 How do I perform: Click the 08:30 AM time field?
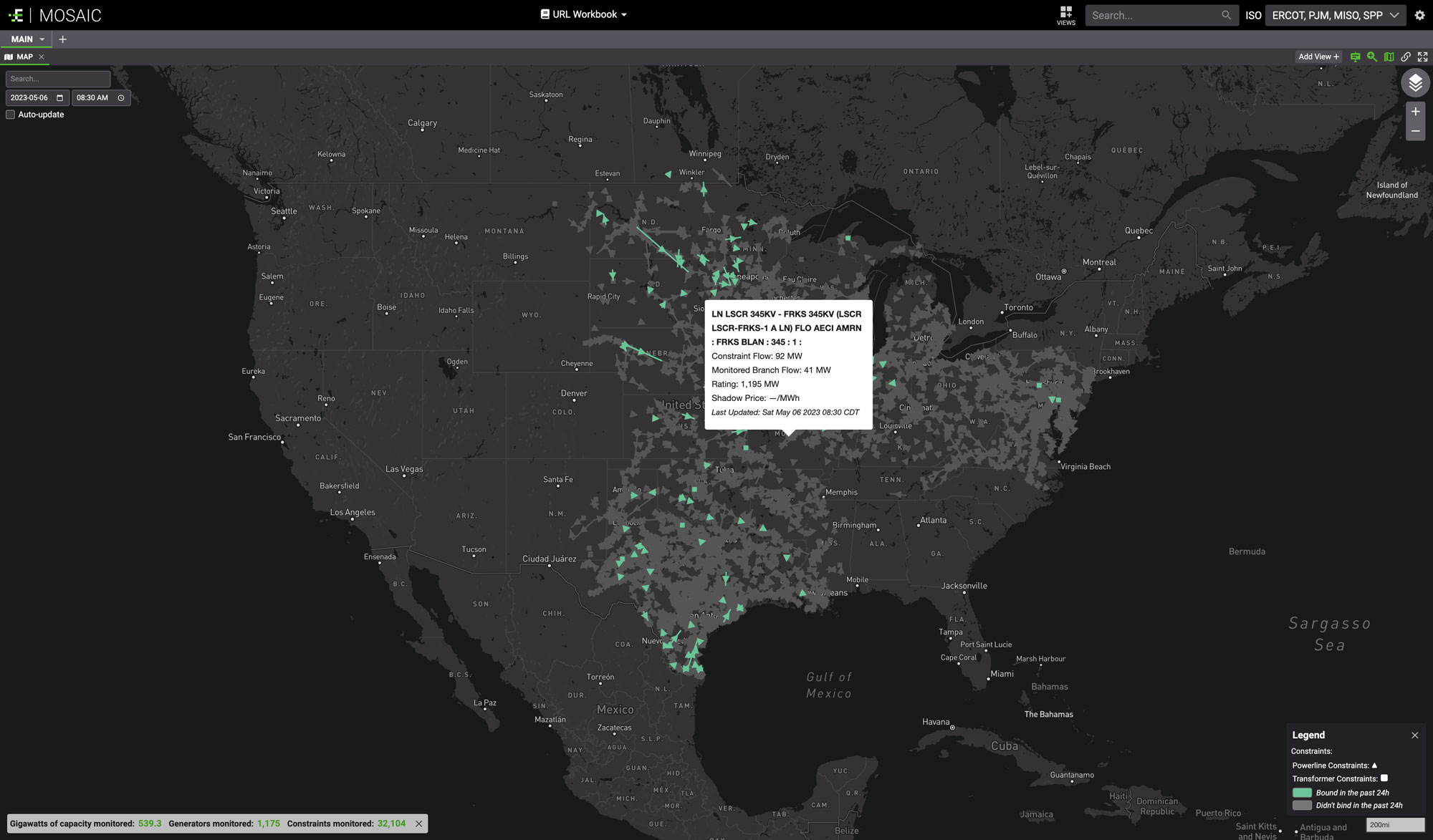click(x=101, y=97)
